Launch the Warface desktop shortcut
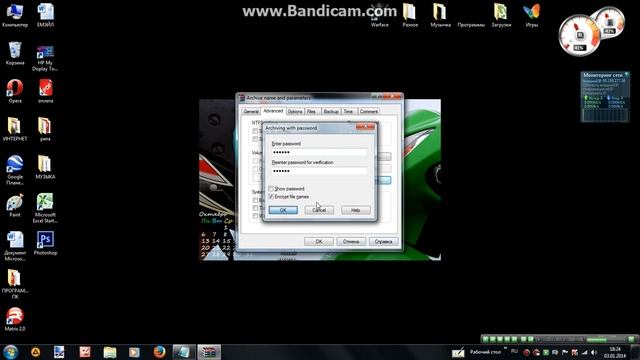 tap(380, 16)
